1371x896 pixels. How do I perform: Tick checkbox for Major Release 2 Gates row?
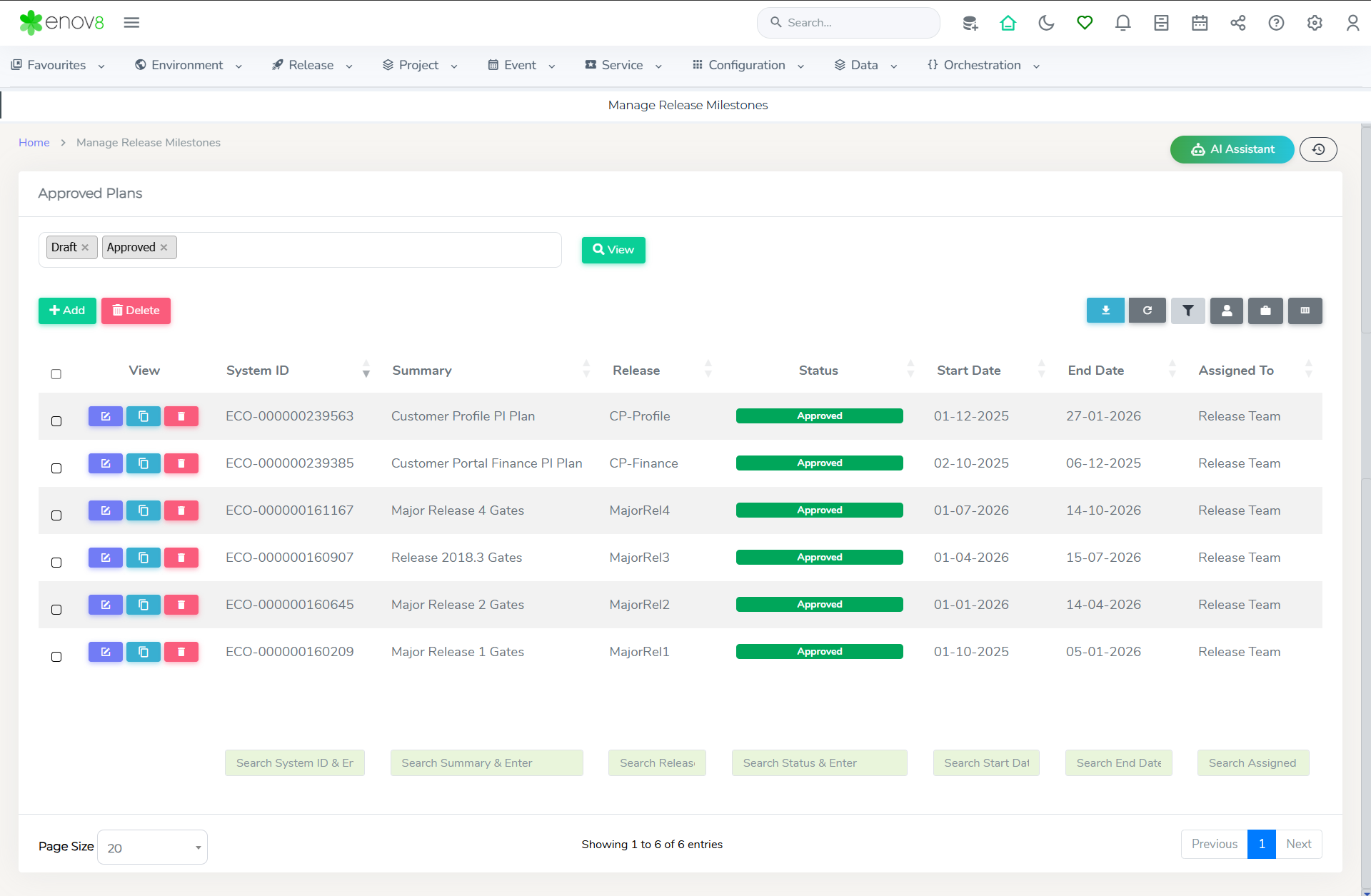tap(56, 610)
